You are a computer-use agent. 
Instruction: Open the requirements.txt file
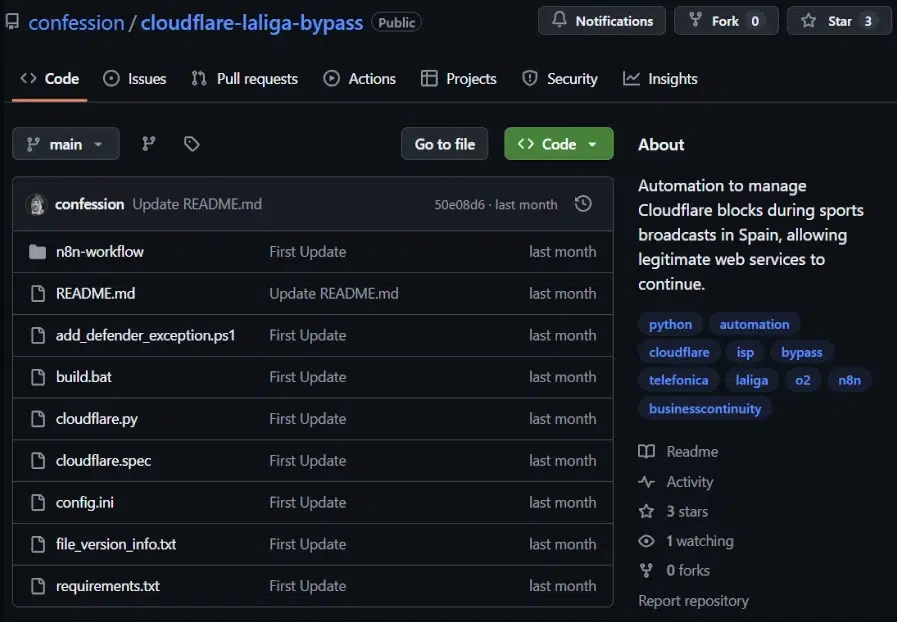click(108, 586)
